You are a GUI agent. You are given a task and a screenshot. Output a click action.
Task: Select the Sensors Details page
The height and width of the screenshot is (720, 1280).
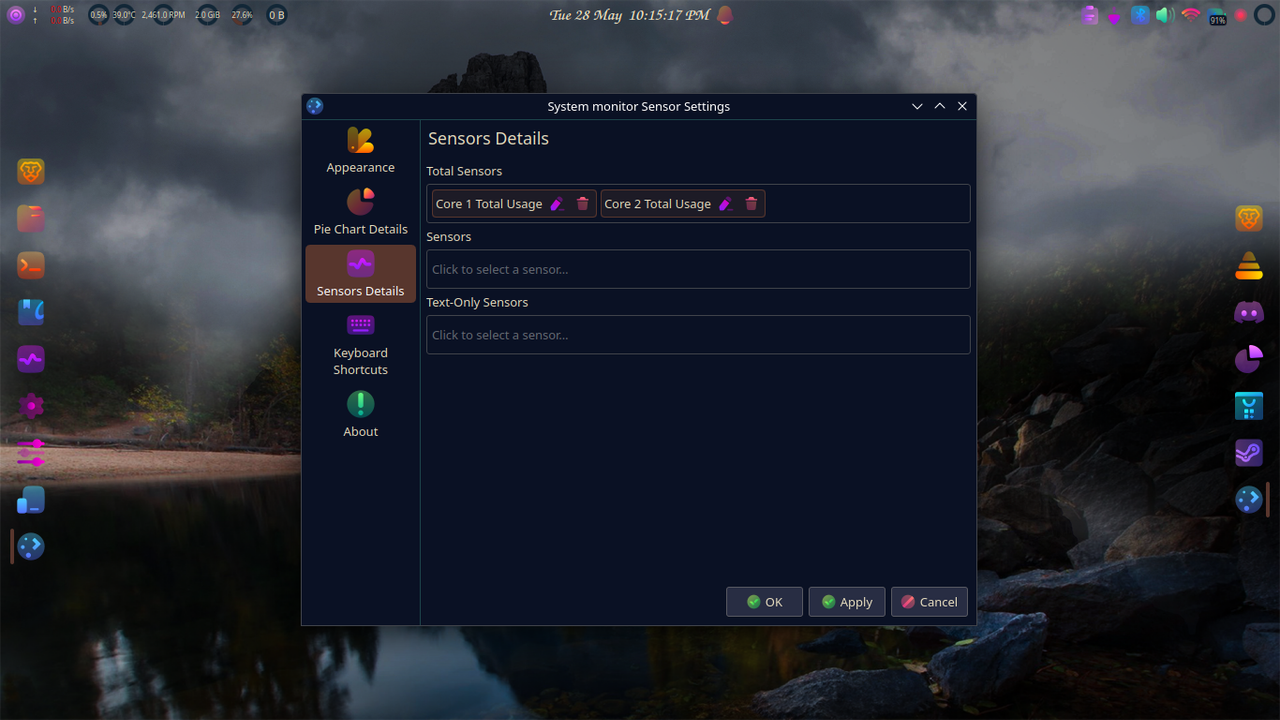pos(360,274)
